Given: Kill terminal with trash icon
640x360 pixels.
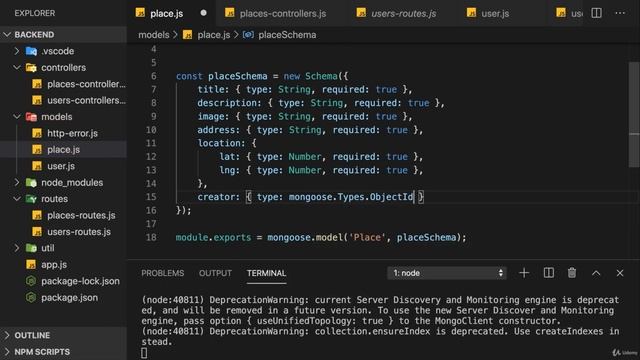Looking at the screenshot, I should pyautogui.click(x=572, y=273).
